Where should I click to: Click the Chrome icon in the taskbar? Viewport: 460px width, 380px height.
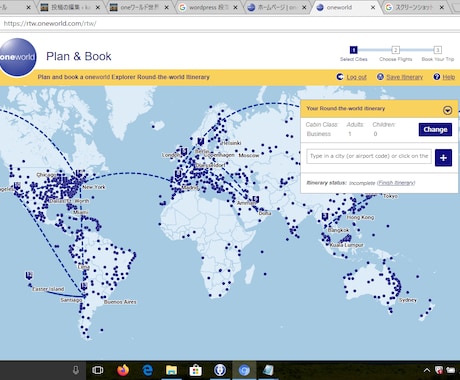pyautogui.click(x=244, y=370)
